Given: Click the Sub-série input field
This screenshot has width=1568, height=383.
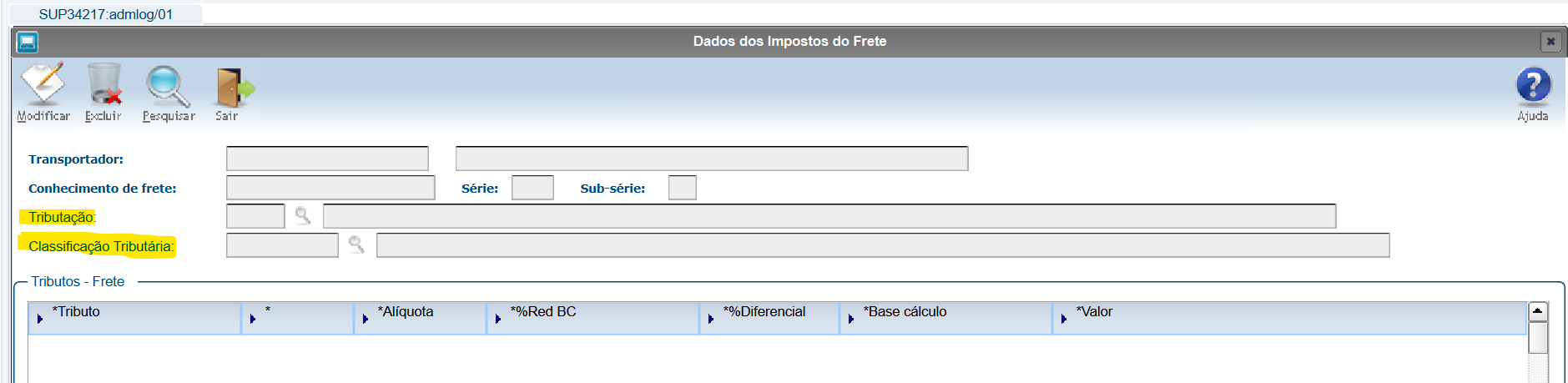Looking at the screenshot, I should click(682, 188).
